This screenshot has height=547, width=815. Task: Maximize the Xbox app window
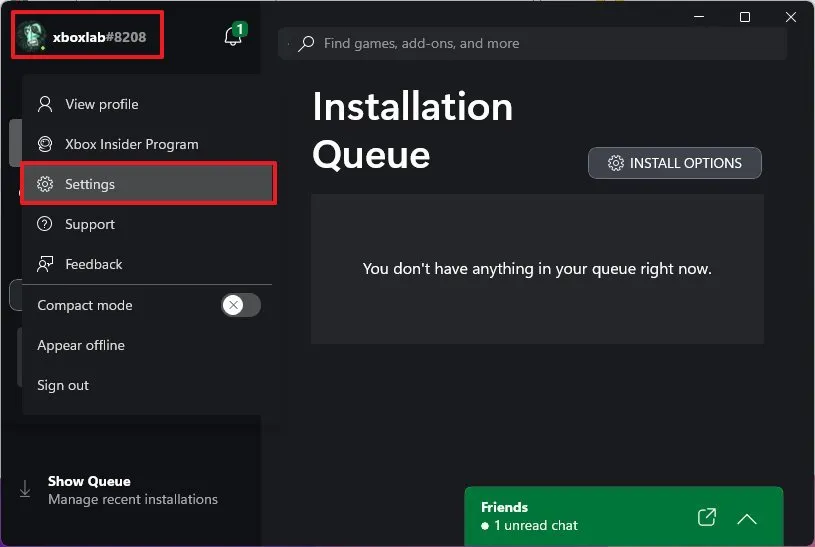coord(745,17)
